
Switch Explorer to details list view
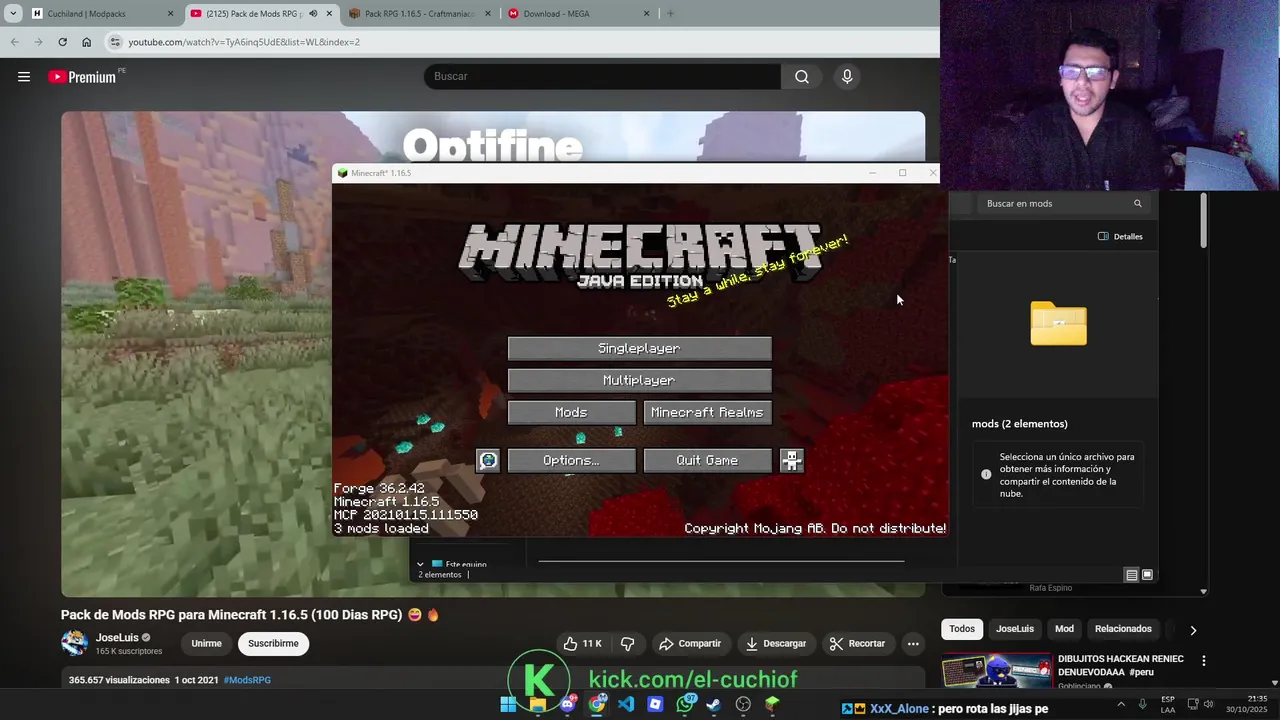pyautogui.click(x=1131, y=575)
